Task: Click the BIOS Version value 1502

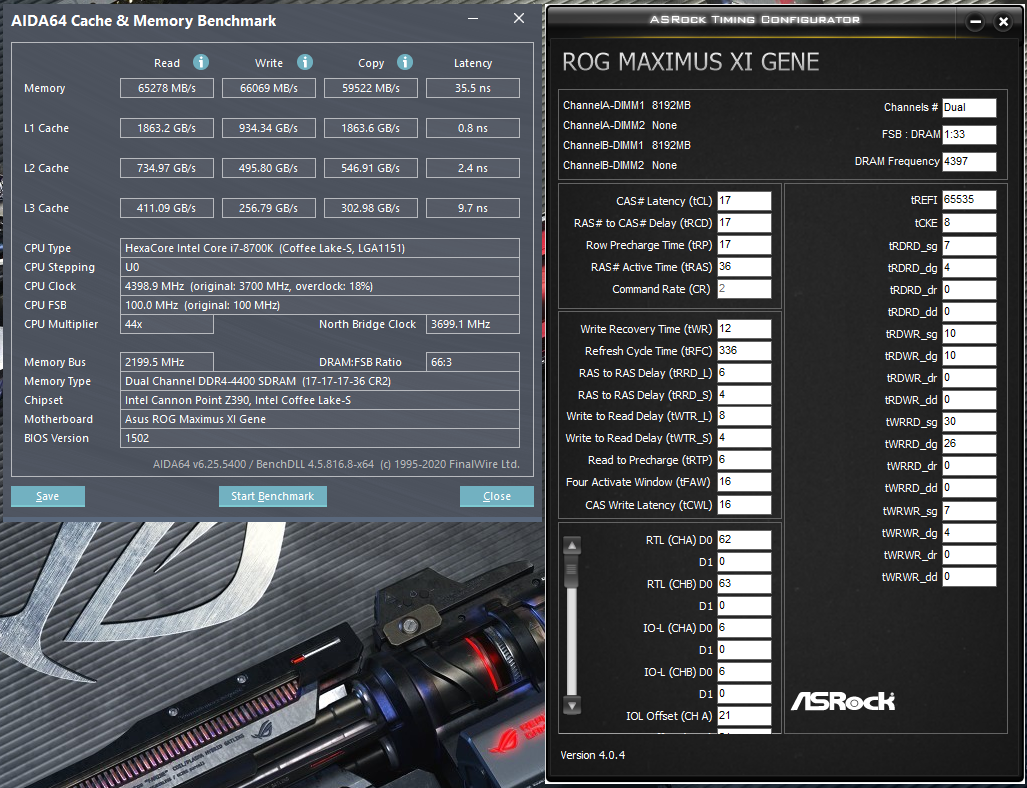Action: (320, 438)
